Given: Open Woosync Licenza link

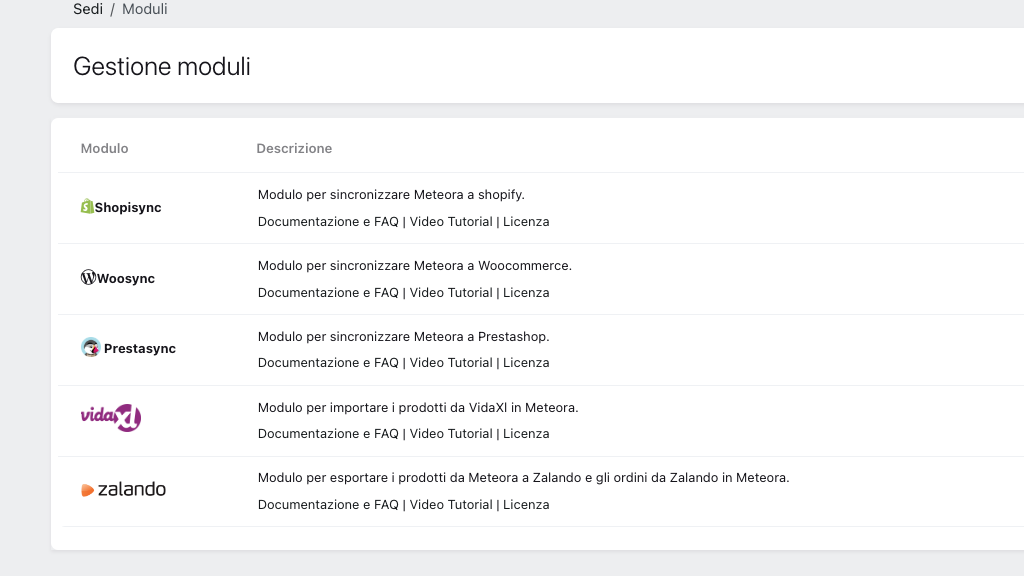Looking at the screenshot, I should click(526, 293).
